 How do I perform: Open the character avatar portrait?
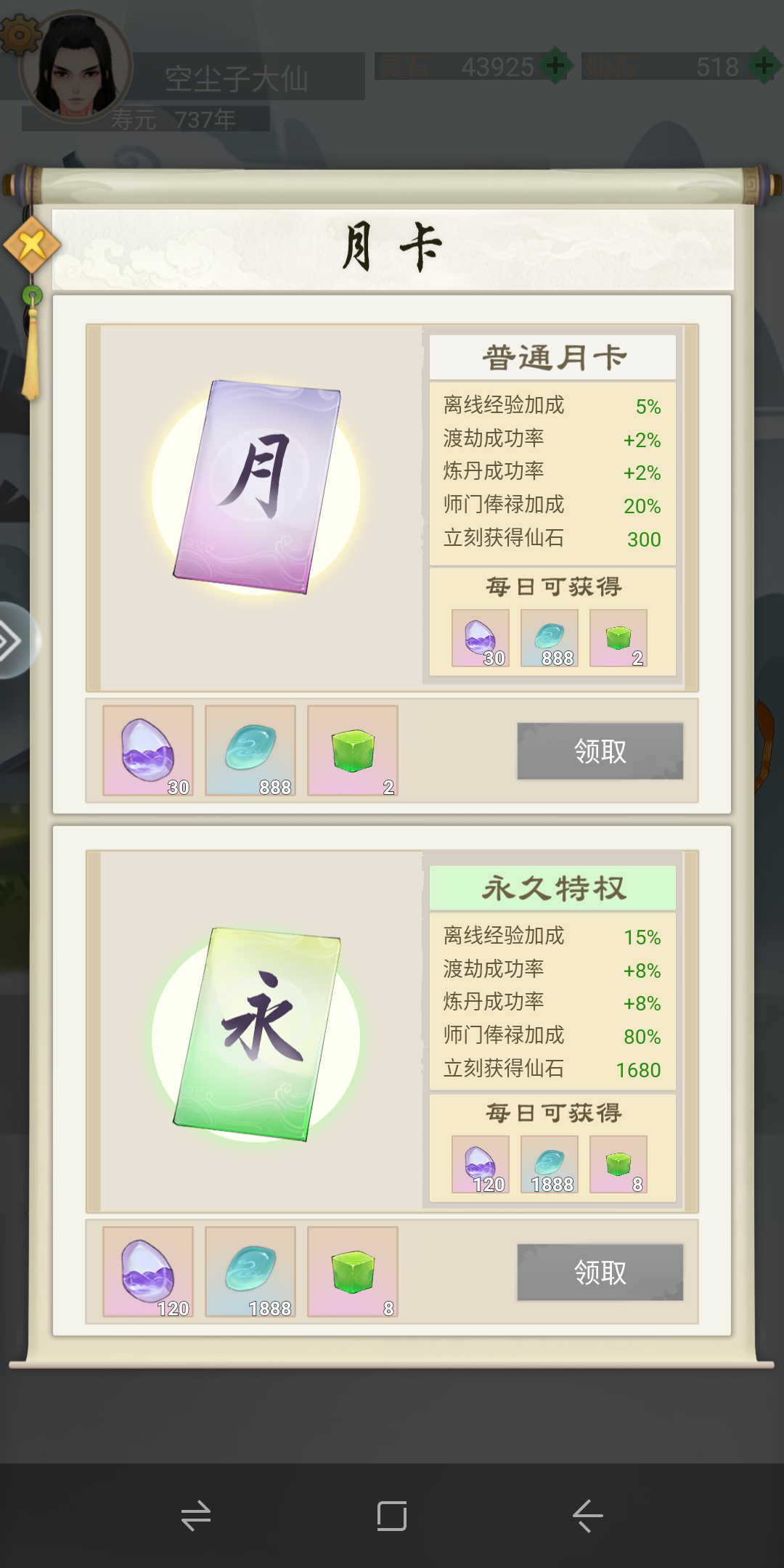(x=76, y=67)
